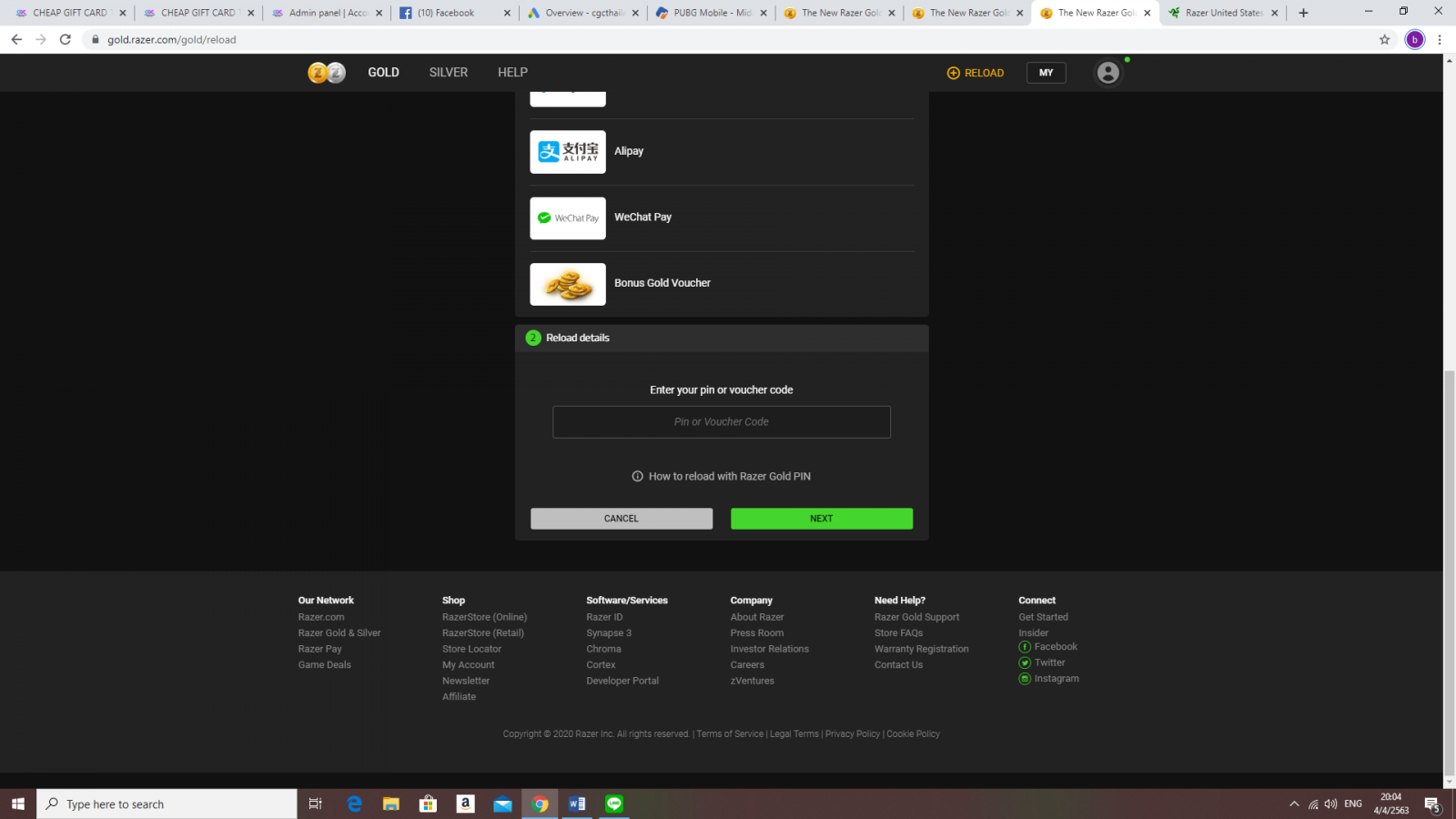Open the Instagram icon in Connect section
This screenshot has width=1456, height=819.
point(1025,679)
